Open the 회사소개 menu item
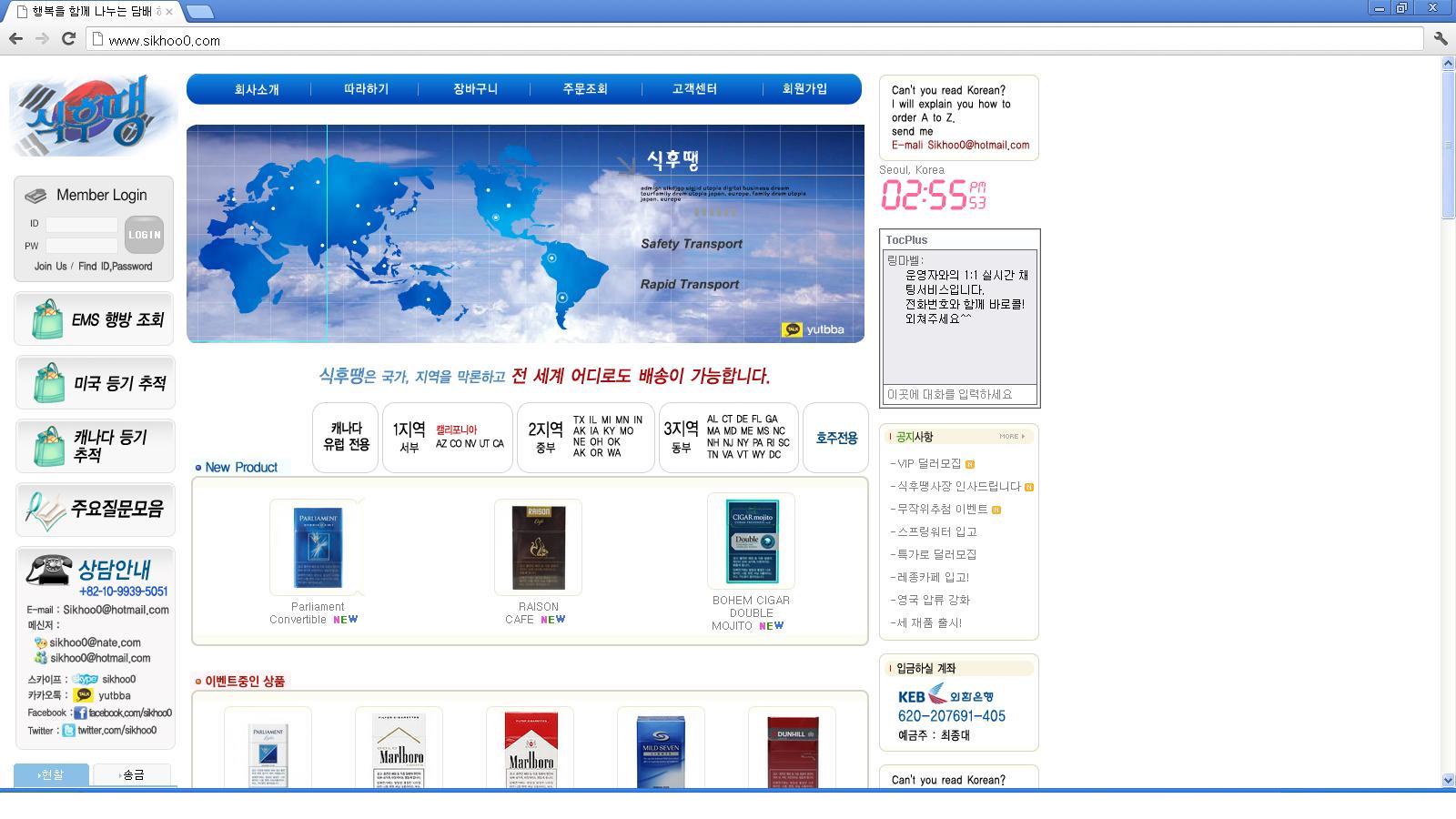Screen dimensions: 1456x819 point(257,89)
